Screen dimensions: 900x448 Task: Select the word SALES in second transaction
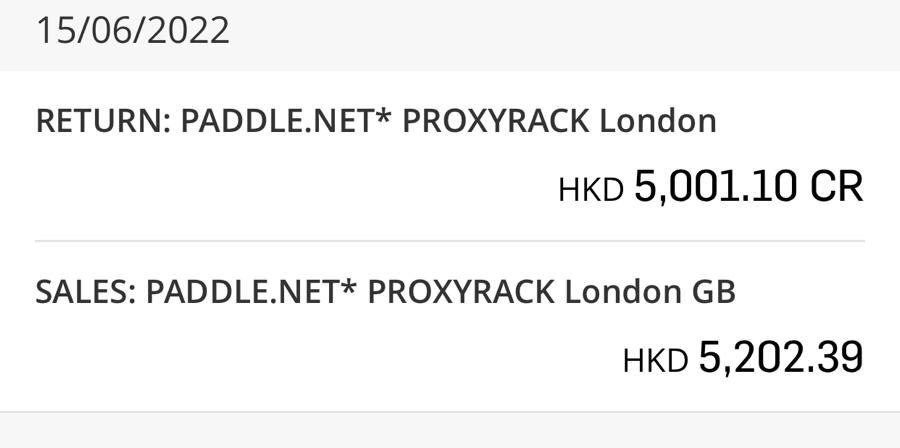point(81,293)
